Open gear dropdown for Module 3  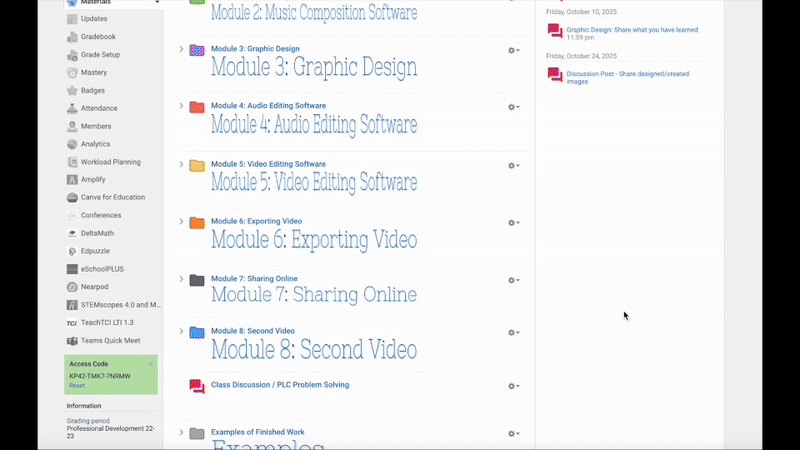[x=514, y=51]
